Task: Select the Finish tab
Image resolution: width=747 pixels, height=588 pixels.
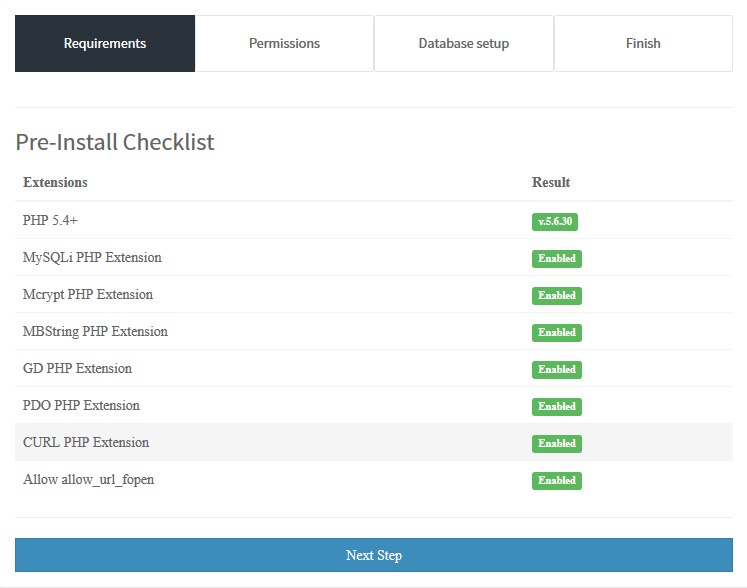Action: [643, 43]
